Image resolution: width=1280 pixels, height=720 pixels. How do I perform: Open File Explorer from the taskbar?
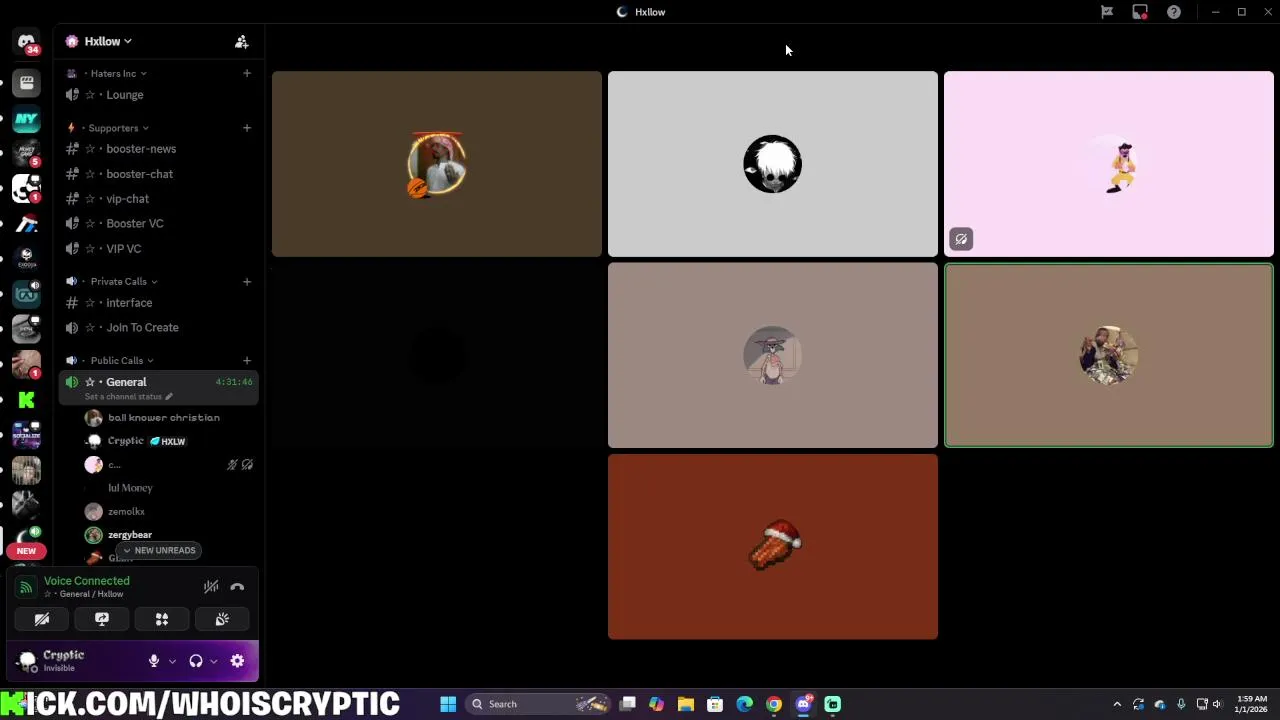tap(686, 704)
